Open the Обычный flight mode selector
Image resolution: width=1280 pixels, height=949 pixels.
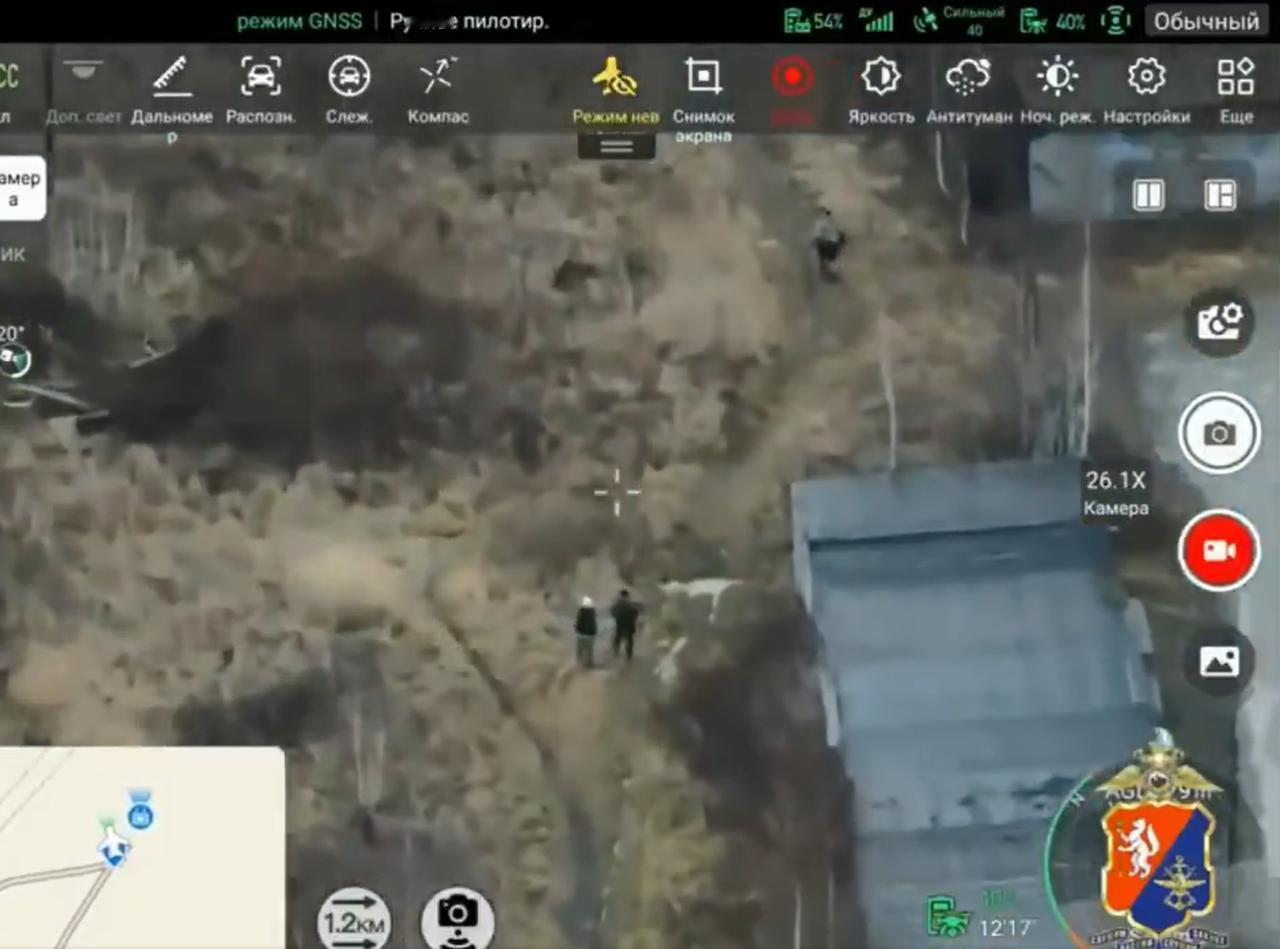[1206, 21]
